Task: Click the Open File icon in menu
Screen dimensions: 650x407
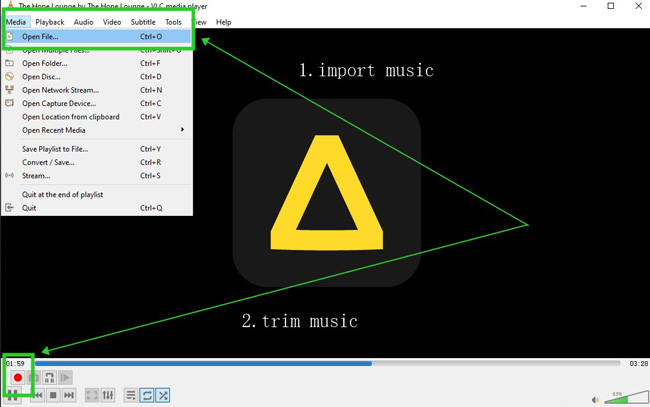Action: tap(10, 36)
